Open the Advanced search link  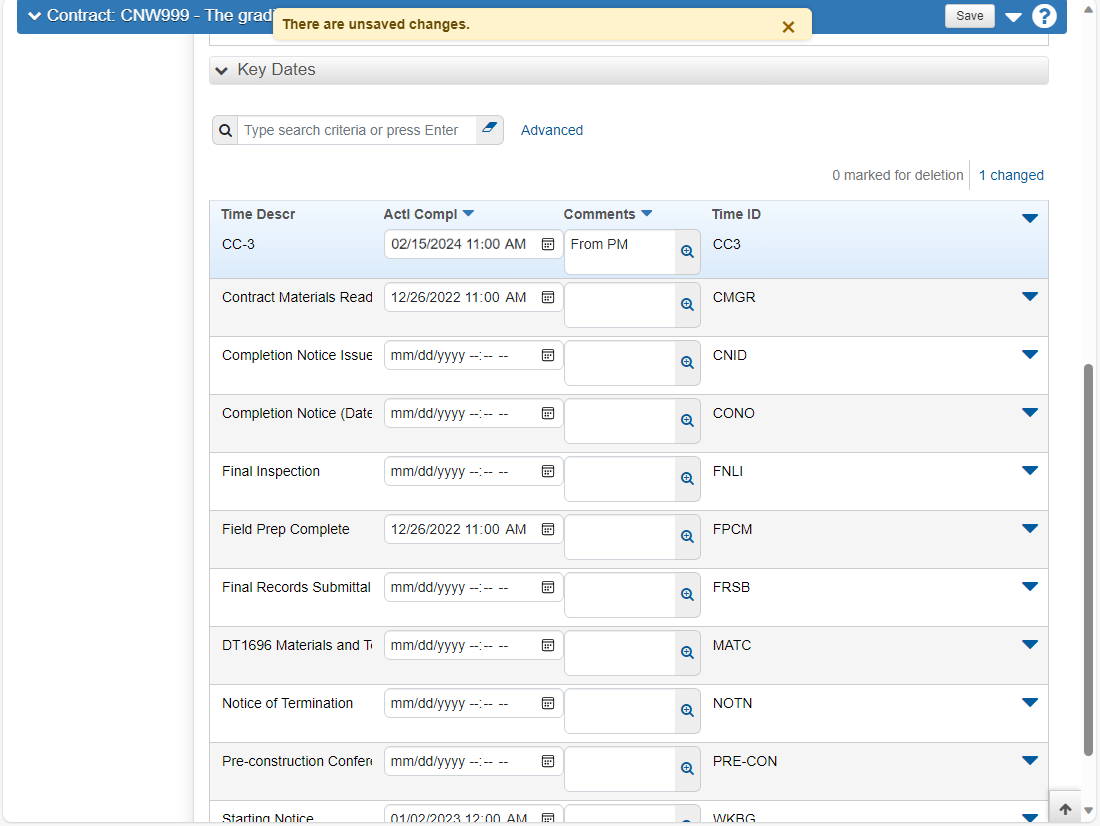[x=551, y=131]
